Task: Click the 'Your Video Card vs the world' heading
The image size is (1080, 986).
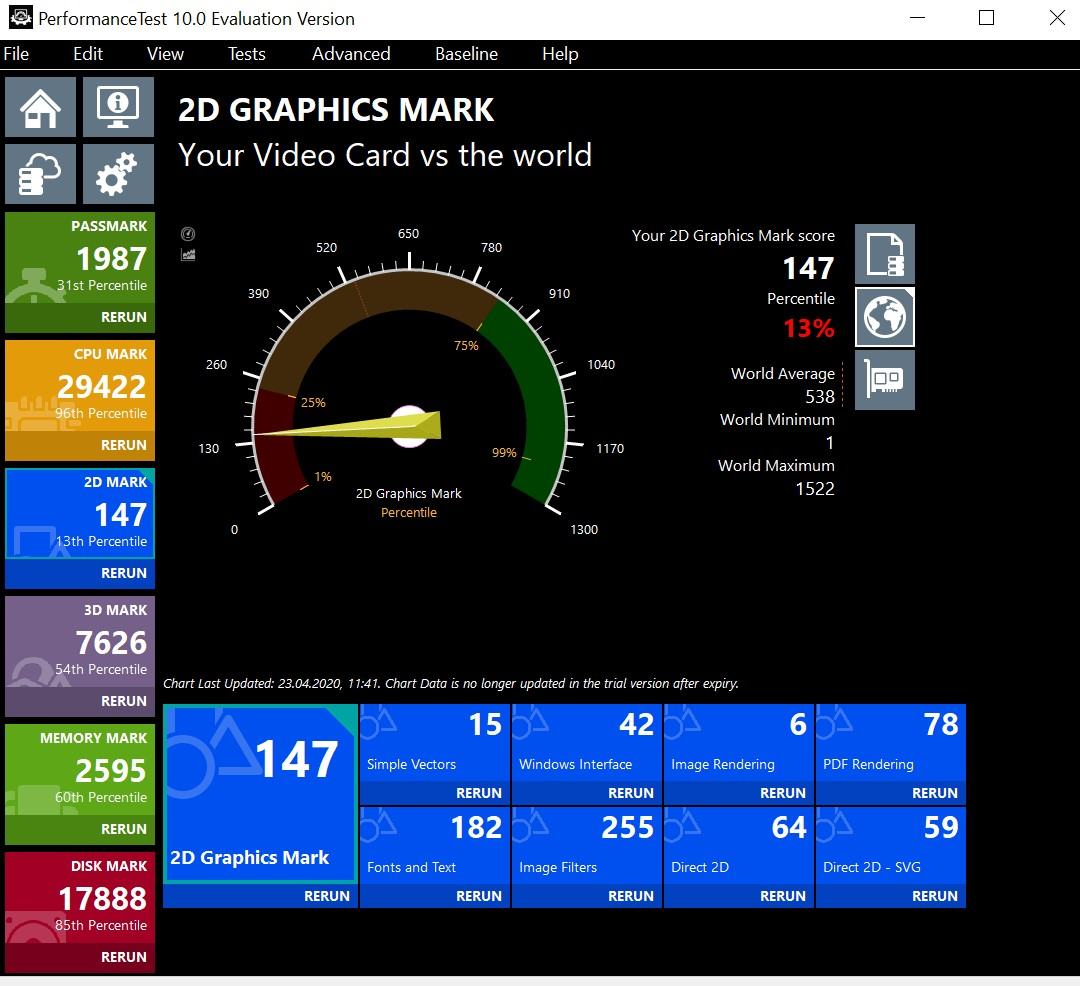Action: (x=385, y=155)
